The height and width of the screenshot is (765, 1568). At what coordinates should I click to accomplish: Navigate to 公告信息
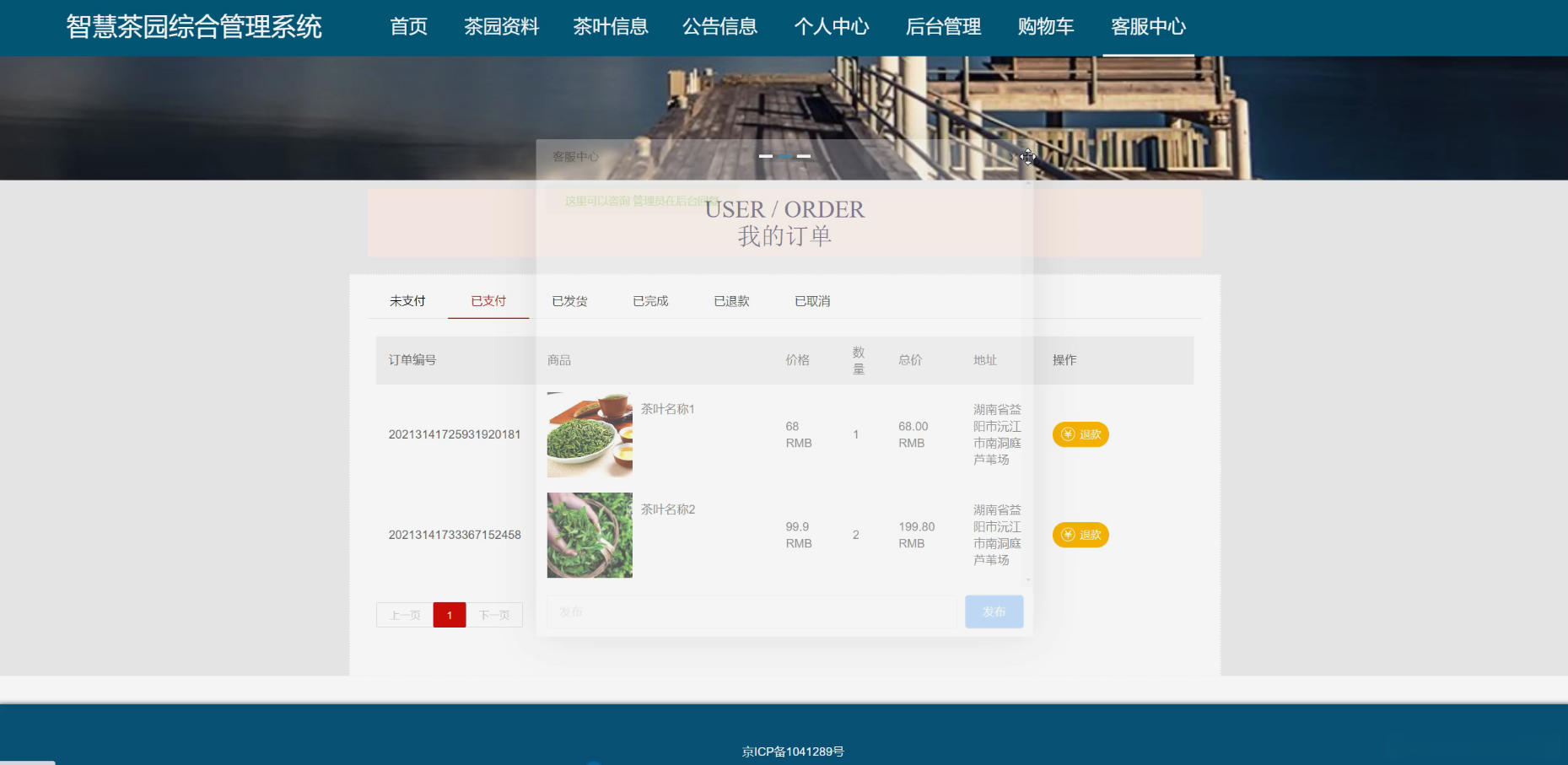point(719,27)
